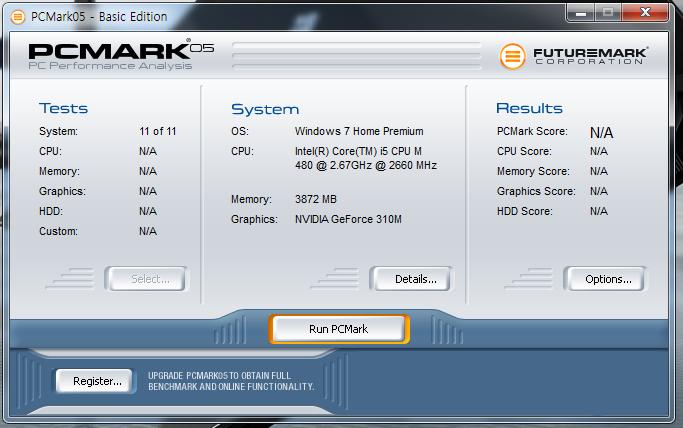Click 'NVIDIA GeForce 310M' graphics value
This screenshot has height=428, width=683.
(348, 219)
